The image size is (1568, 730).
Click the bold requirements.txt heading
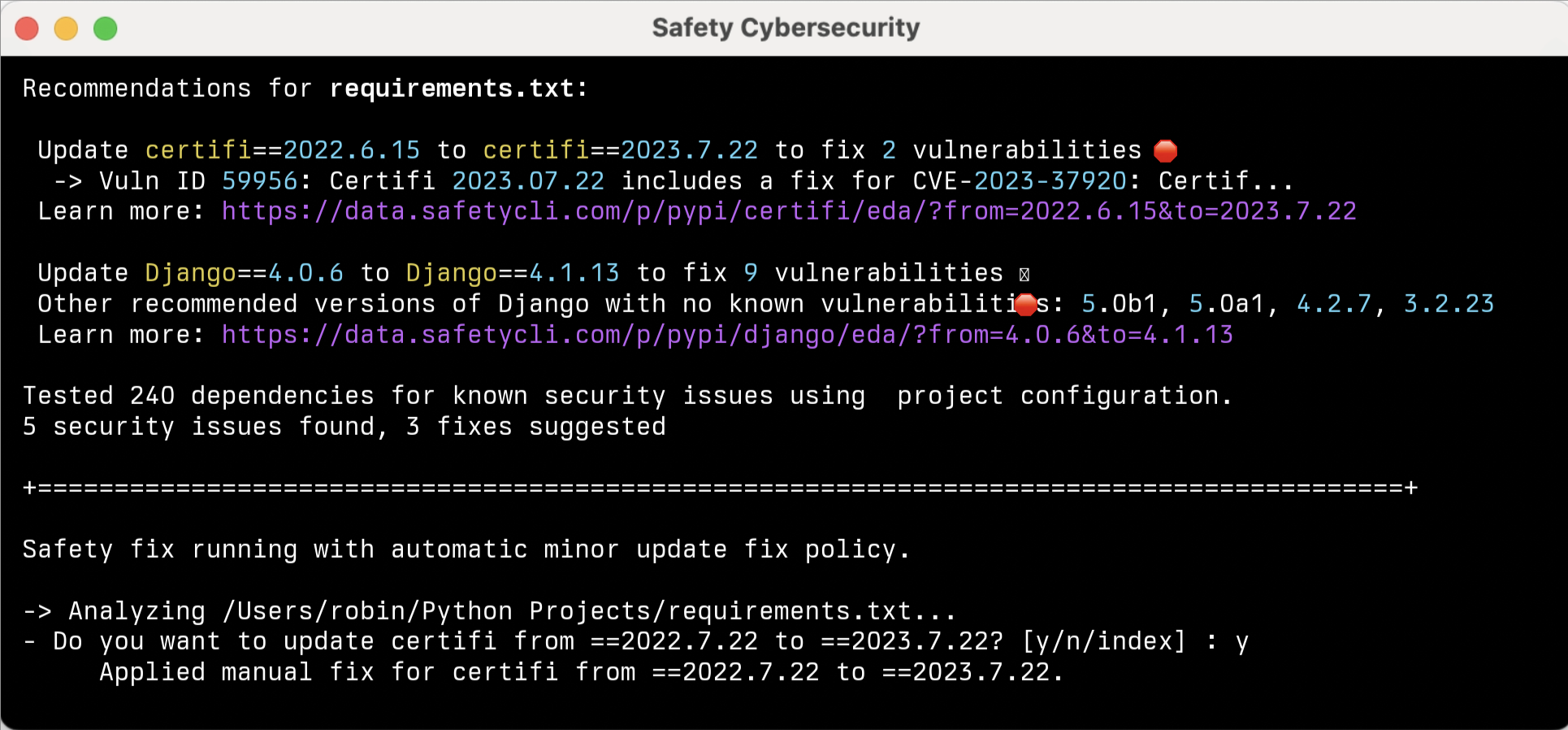coord(458,88)
